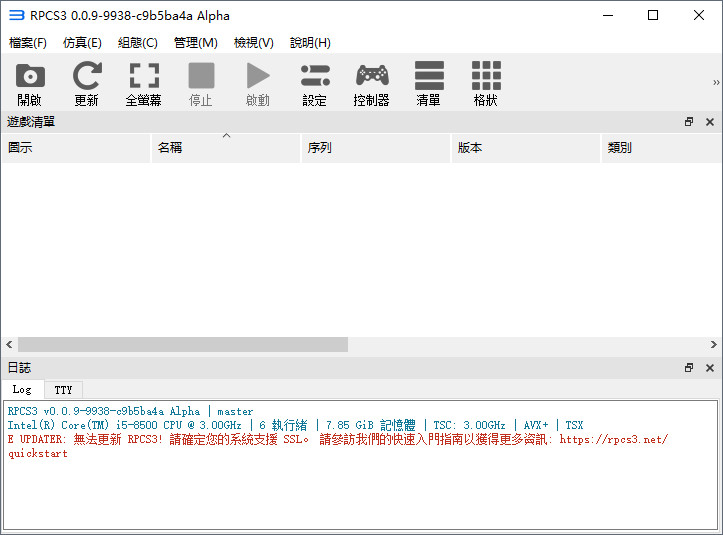Close the 日誌 log panel

coord(710,368)
